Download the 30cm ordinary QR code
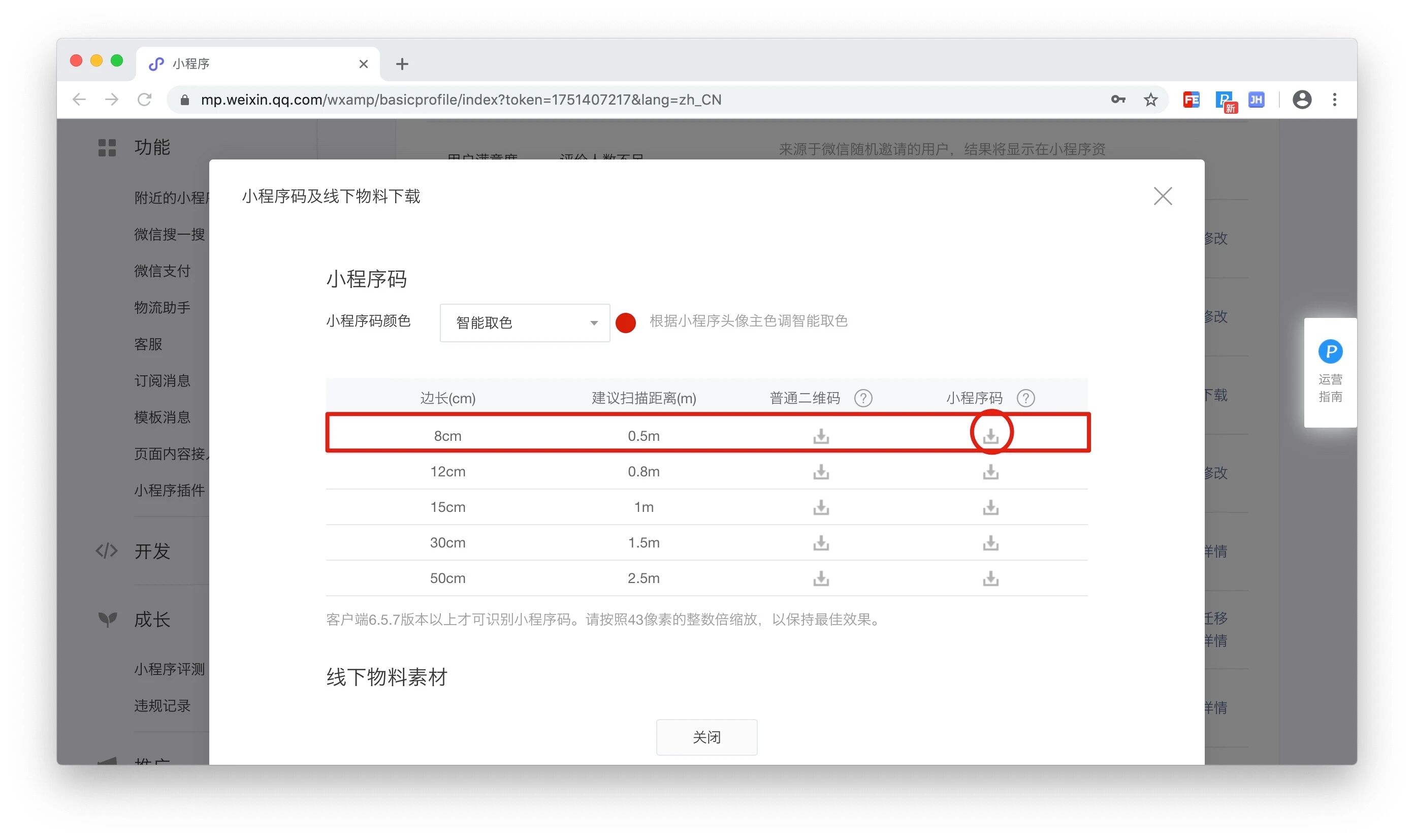Image resolution: width=1414 pixels, height=840 pixels. coord(821,542)
